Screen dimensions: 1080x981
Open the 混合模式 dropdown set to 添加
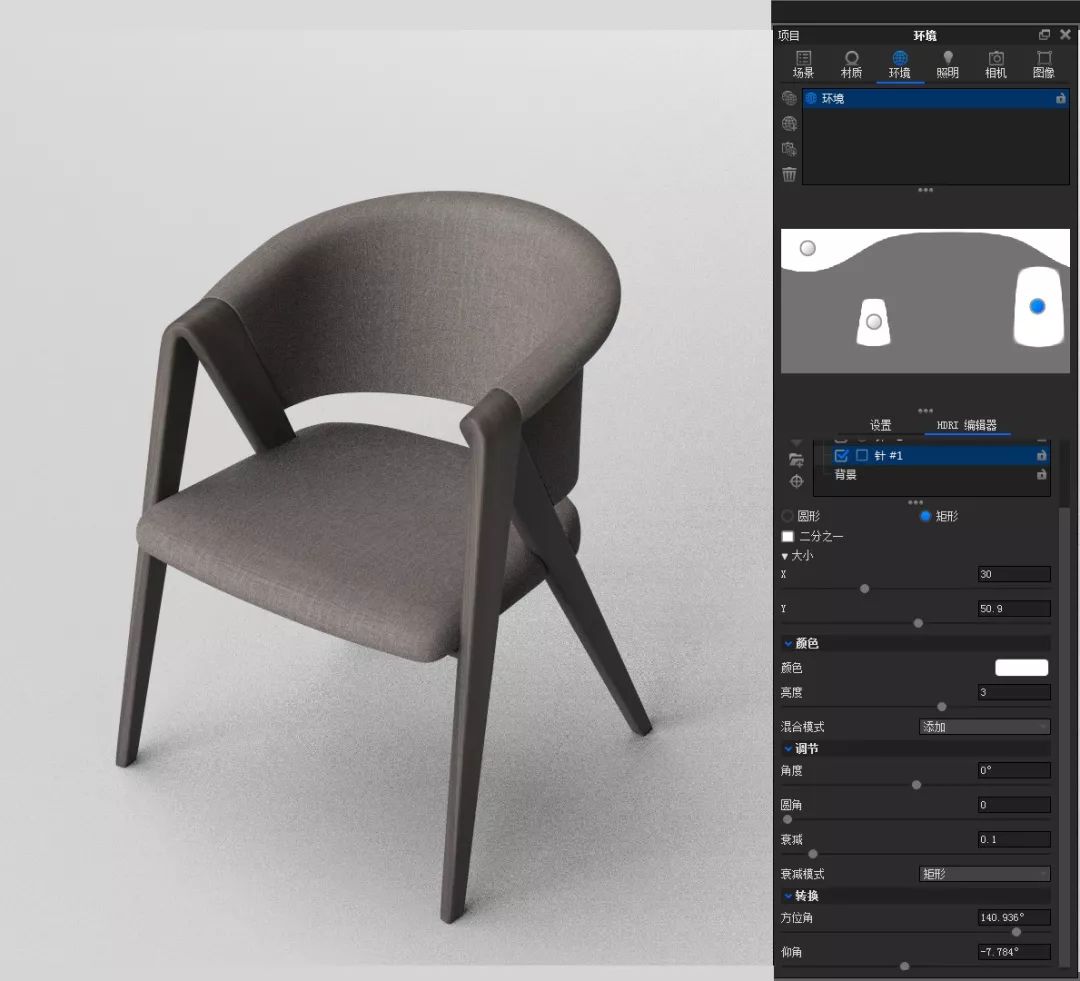(984, 727)
